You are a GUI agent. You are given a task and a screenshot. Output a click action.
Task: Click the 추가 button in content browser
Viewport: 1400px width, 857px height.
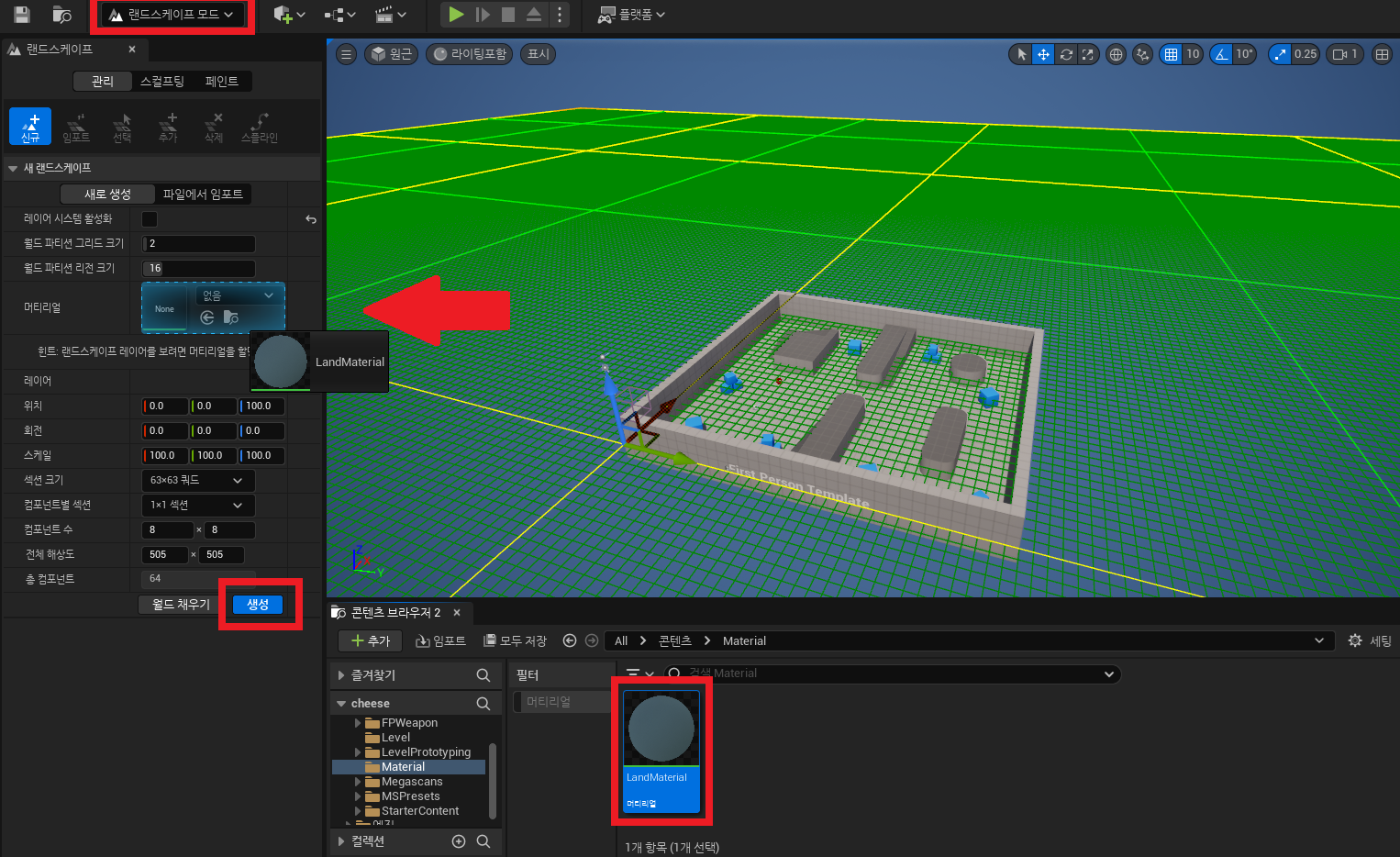click(371, 640)
